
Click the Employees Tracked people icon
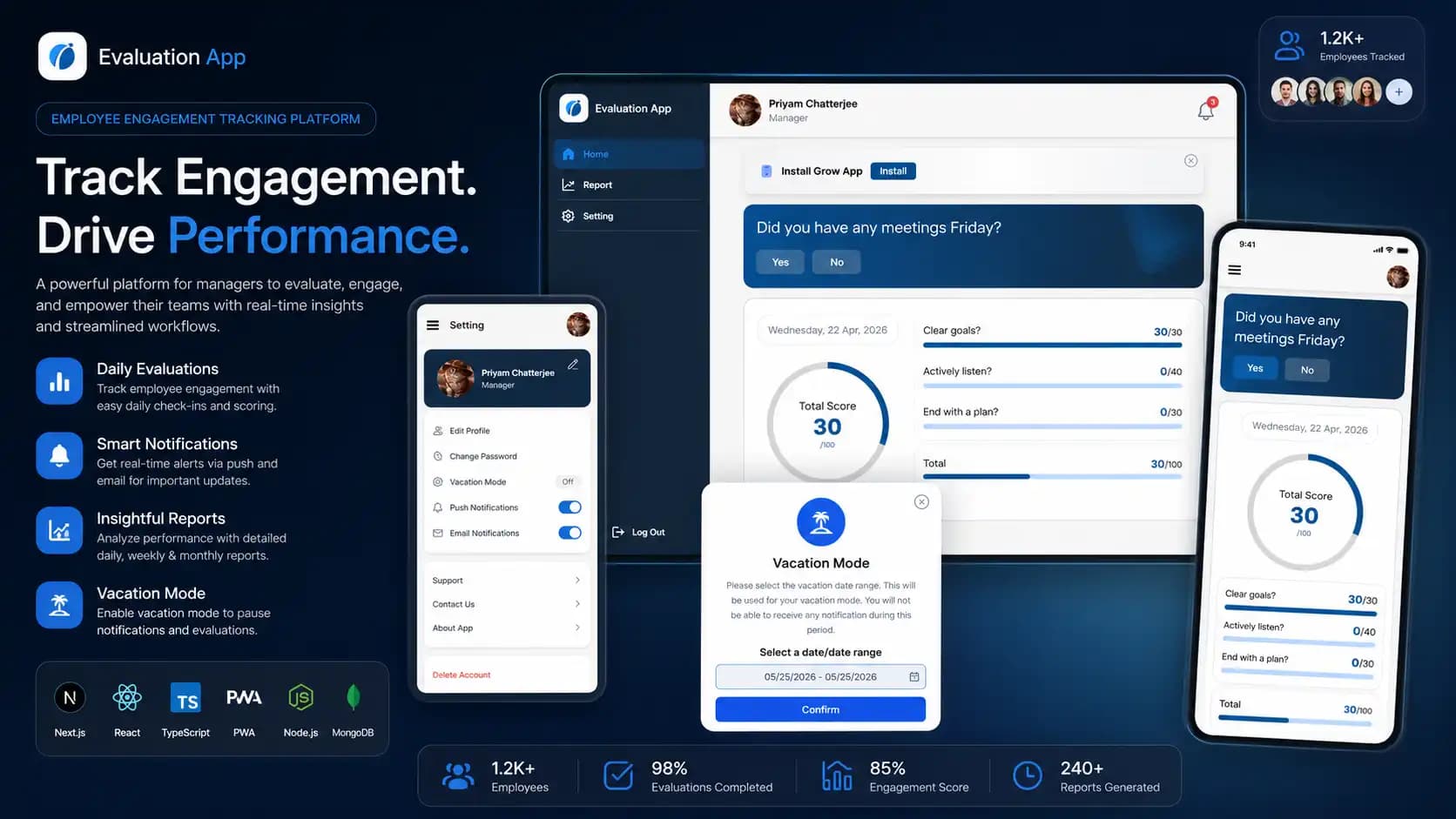tap(1289, 45)
